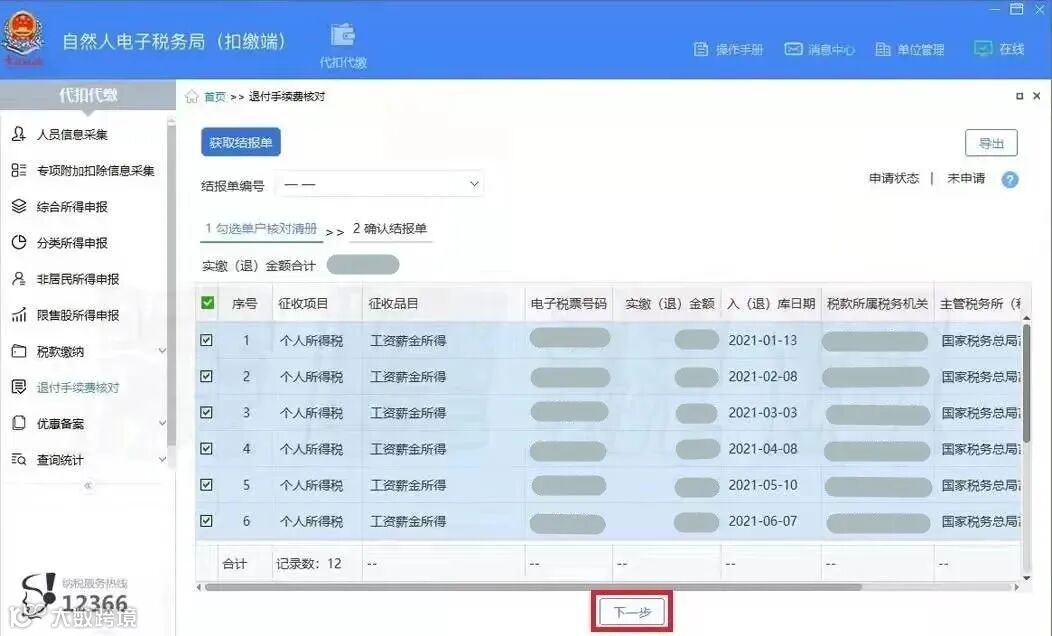The width and height of the screenshot is (1052, 636).
Task: Expand the 税款缴纳 menu chevron
Action: pos(162,351)
